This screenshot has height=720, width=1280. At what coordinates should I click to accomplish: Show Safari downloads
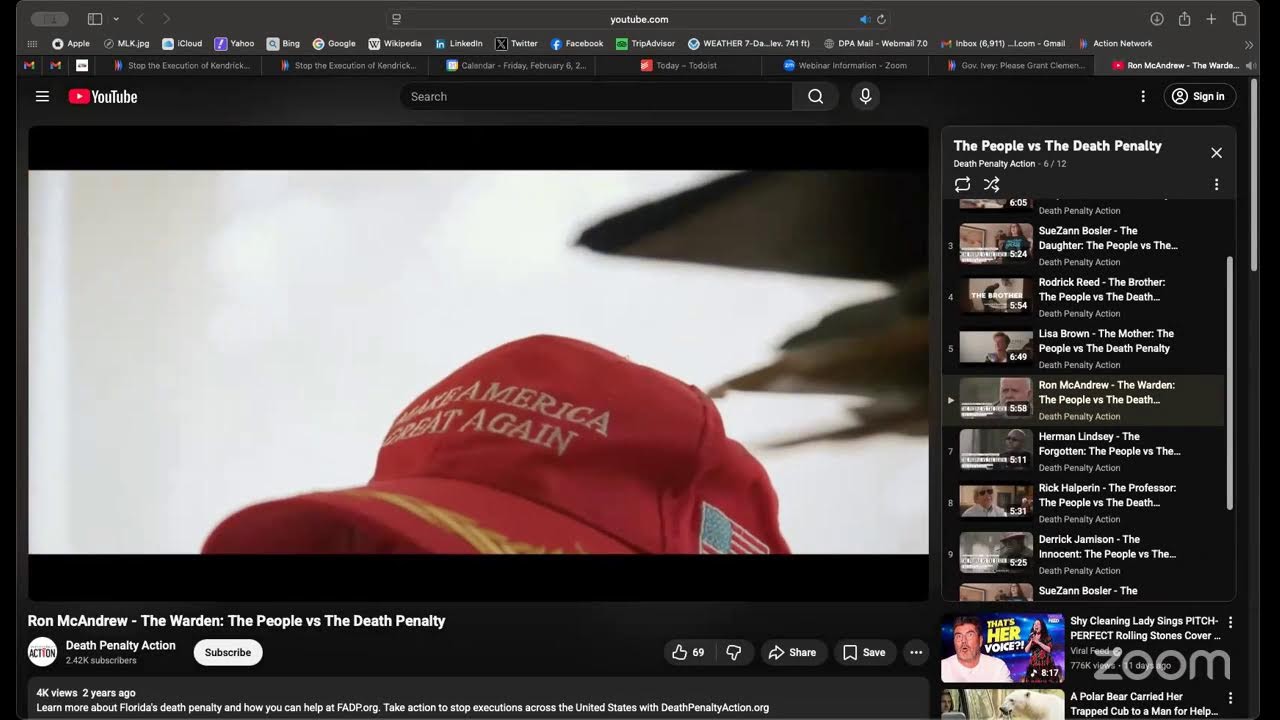(1157, 19)
